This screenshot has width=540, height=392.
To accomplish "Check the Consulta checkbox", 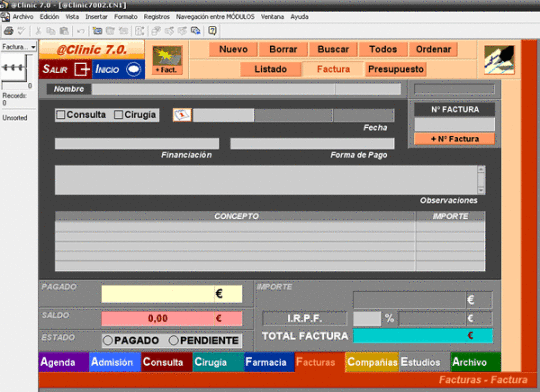I will (x=61, y=115).
